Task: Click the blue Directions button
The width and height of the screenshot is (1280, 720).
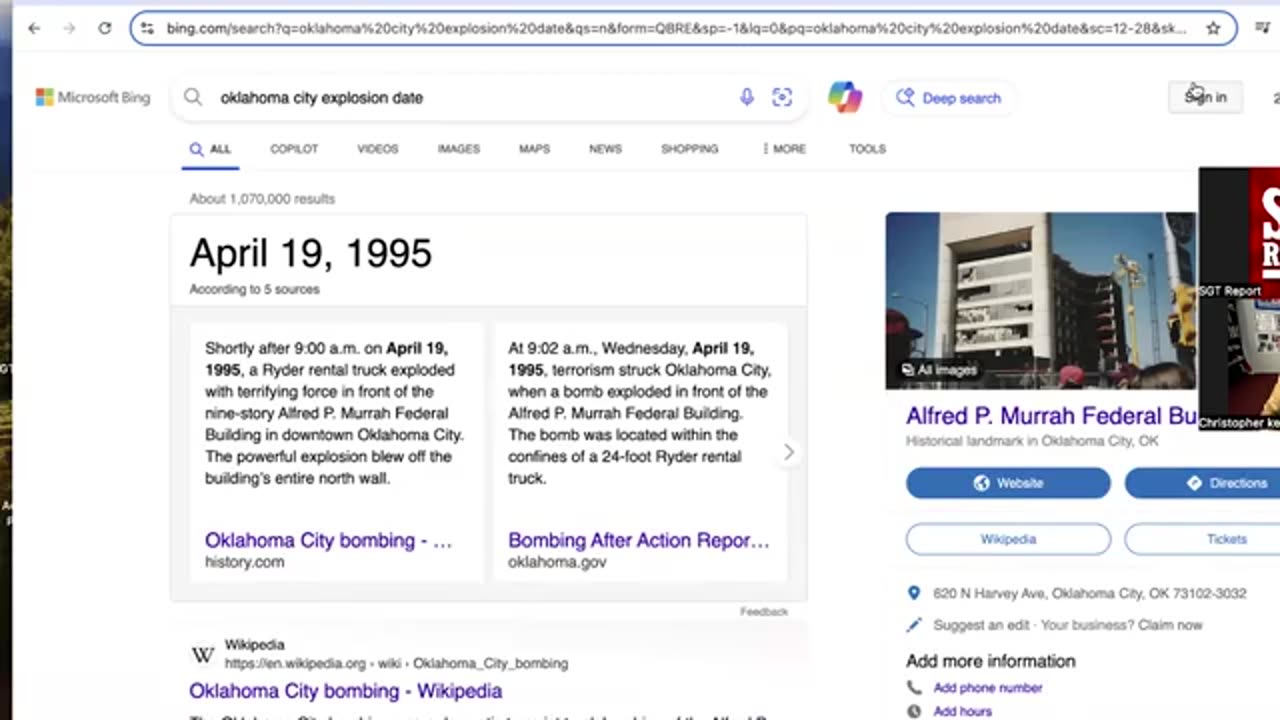Action: [x=1202, y=483]
